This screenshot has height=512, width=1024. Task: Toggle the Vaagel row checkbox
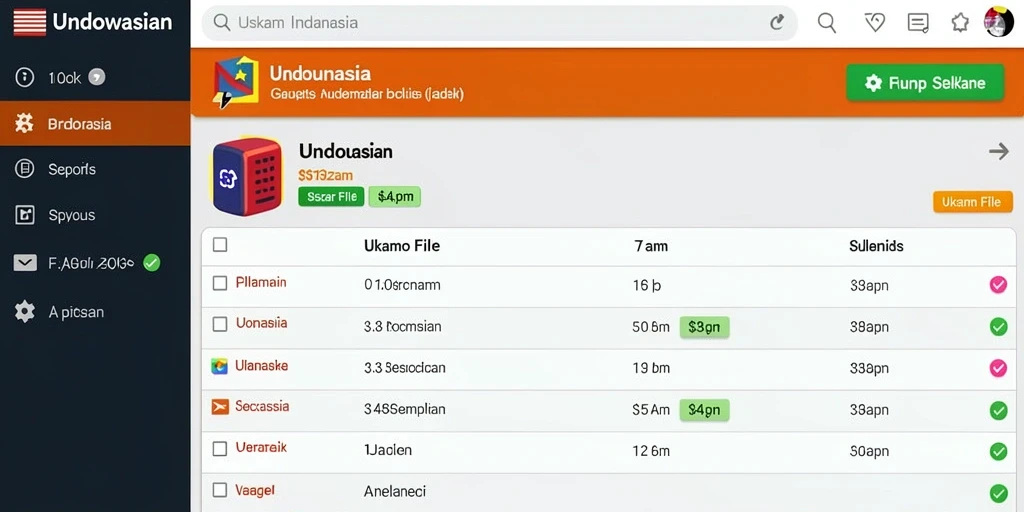tap(220, 490)
